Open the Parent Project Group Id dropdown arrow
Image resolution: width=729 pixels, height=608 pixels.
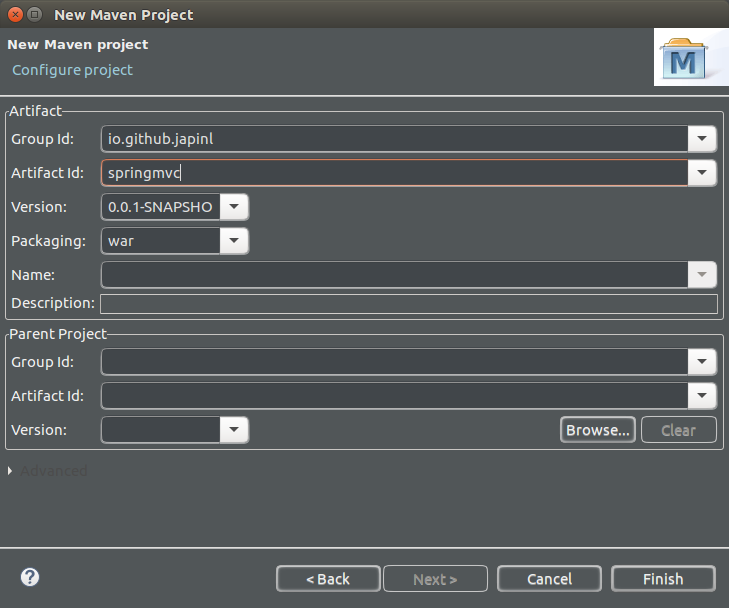(x=702, y=361)
